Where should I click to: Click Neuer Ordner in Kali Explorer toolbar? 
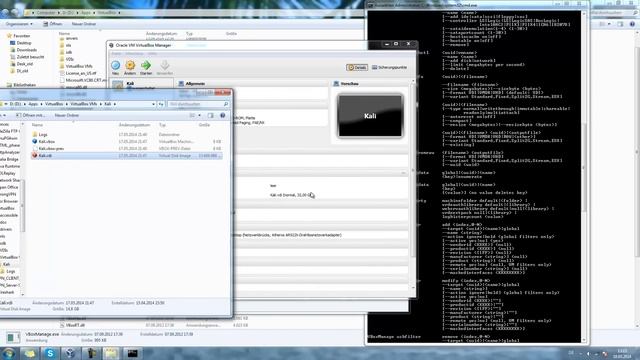[67, 116]
